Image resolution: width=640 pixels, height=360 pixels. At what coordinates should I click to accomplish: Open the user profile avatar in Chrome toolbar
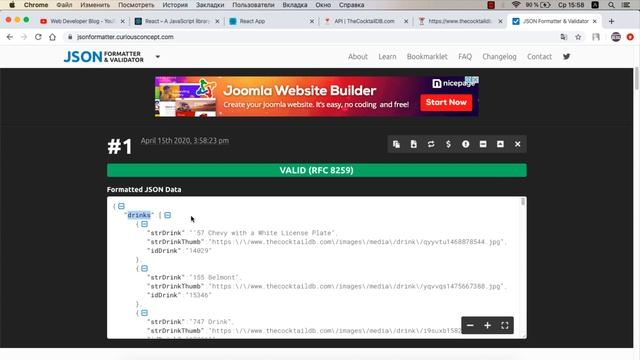(x=616, y=37)
